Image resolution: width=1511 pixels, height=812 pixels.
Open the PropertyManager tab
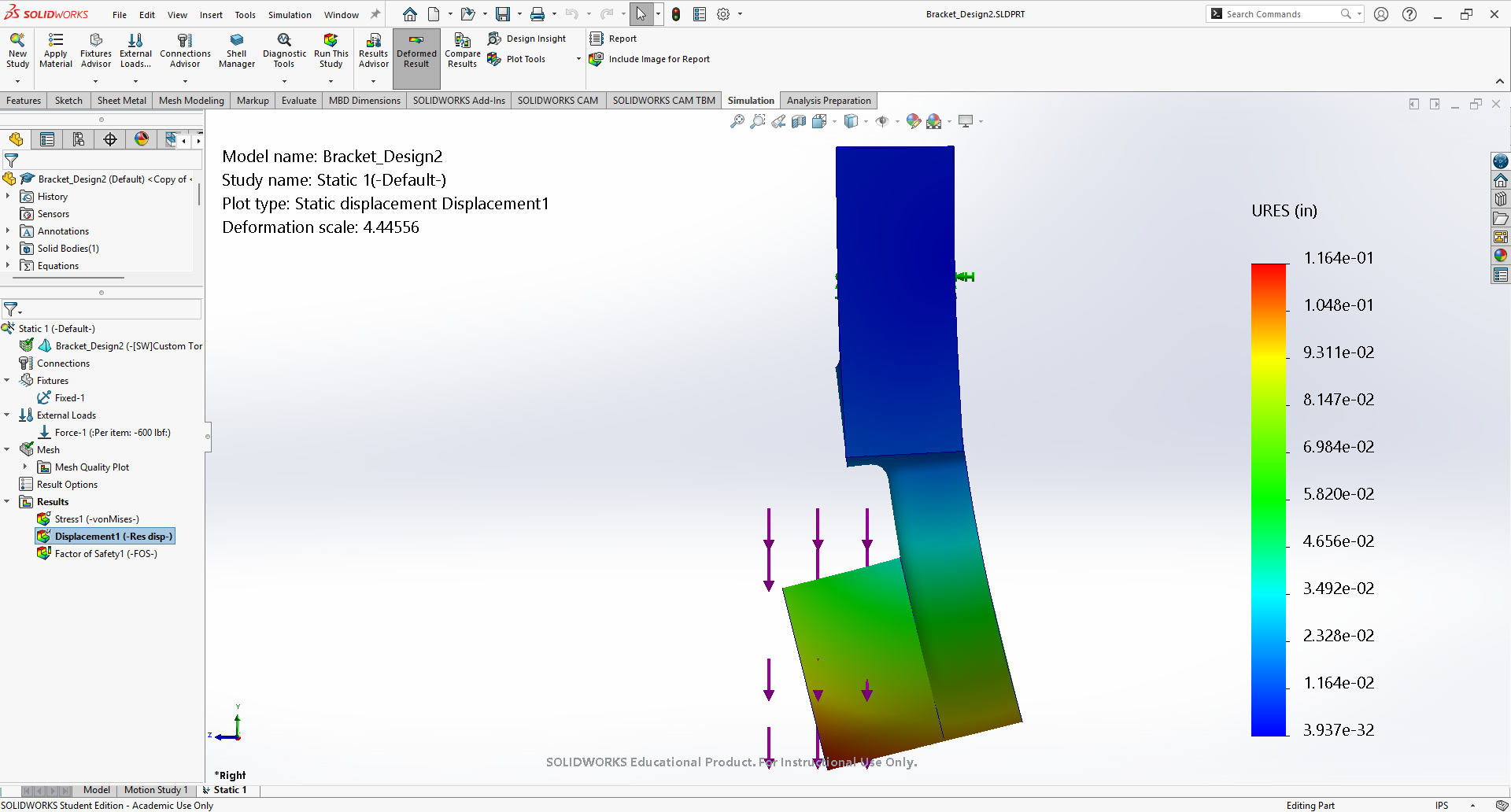tap(47, 139)
